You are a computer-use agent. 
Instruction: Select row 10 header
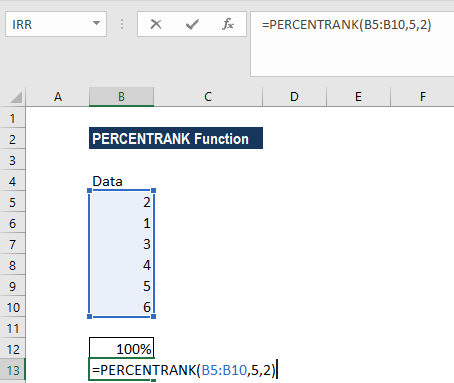(x=13, y=307)
